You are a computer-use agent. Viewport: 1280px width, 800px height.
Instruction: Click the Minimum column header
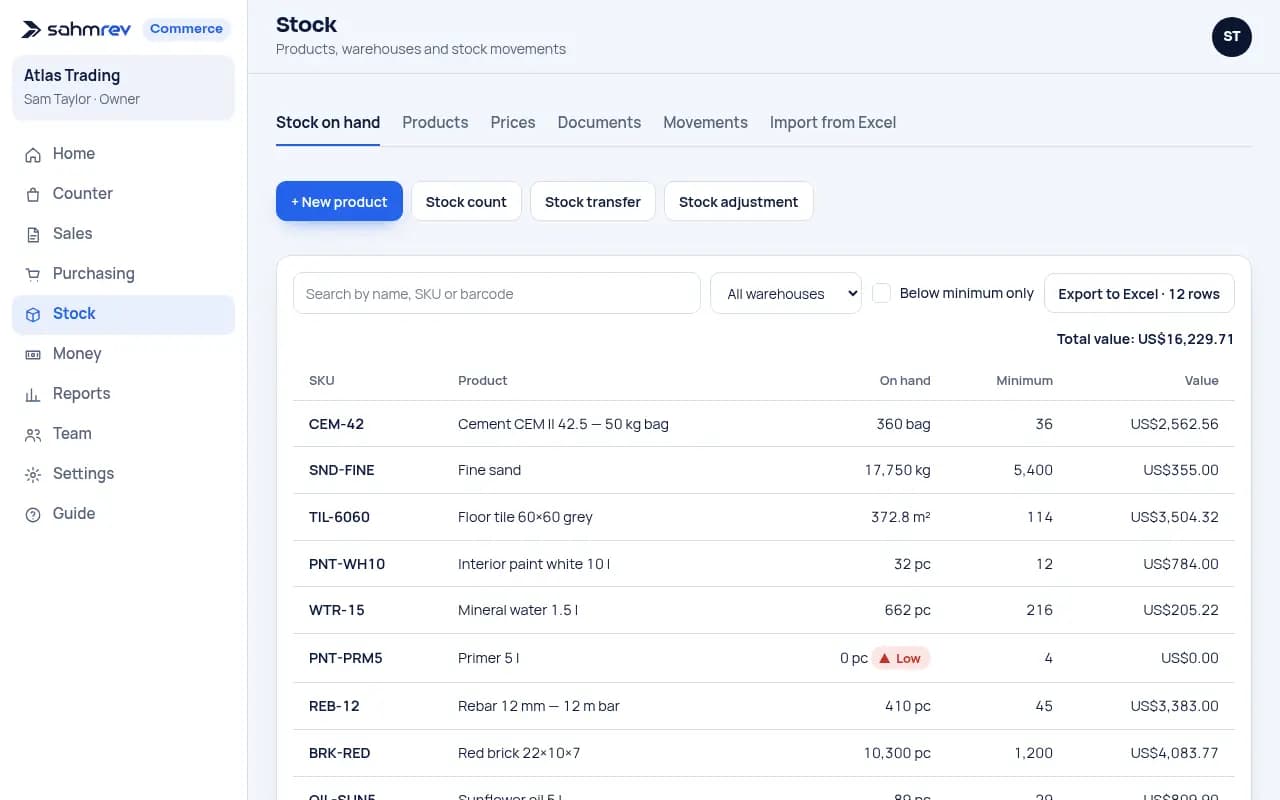pos(1024,380)
